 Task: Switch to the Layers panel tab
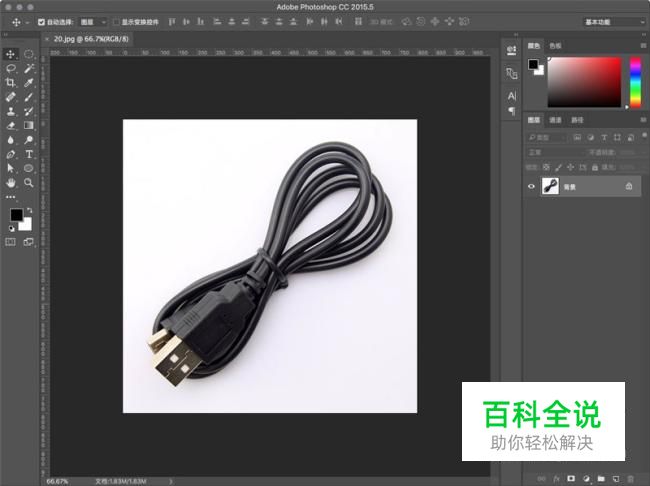[534, 120]
